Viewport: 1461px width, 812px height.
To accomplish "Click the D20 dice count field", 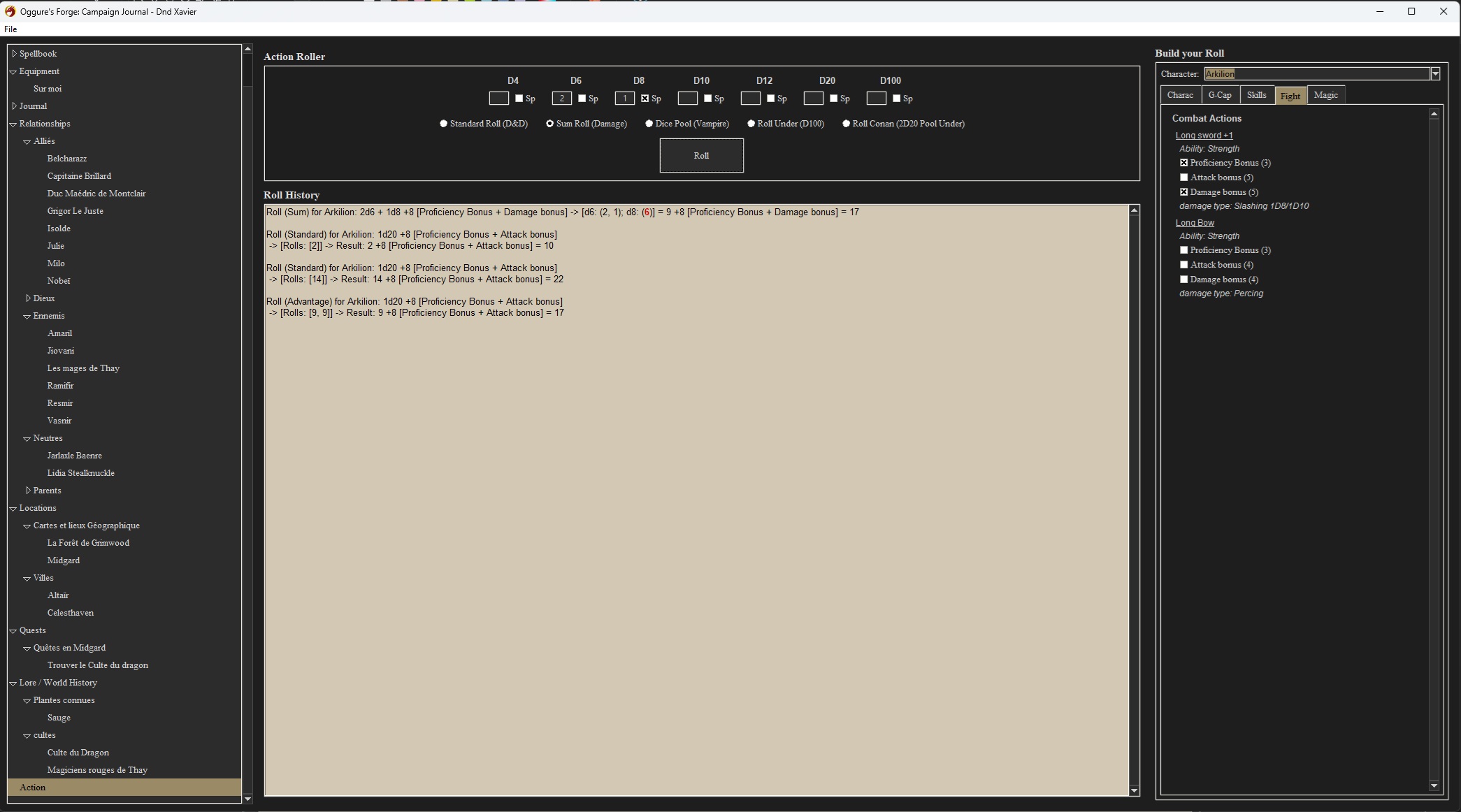I will (x=813, y=99).
